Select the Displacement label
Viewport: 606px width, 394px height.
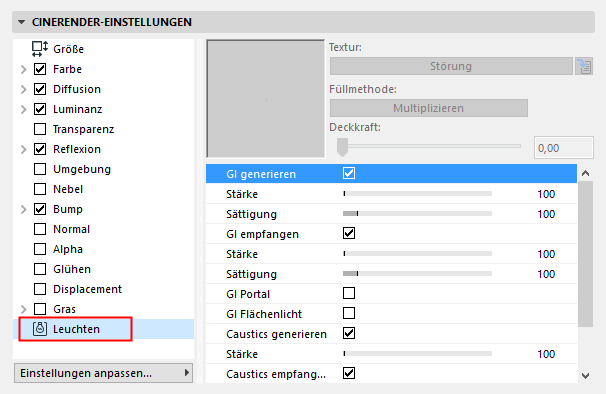pyautogui.click(x=87, y=289)
